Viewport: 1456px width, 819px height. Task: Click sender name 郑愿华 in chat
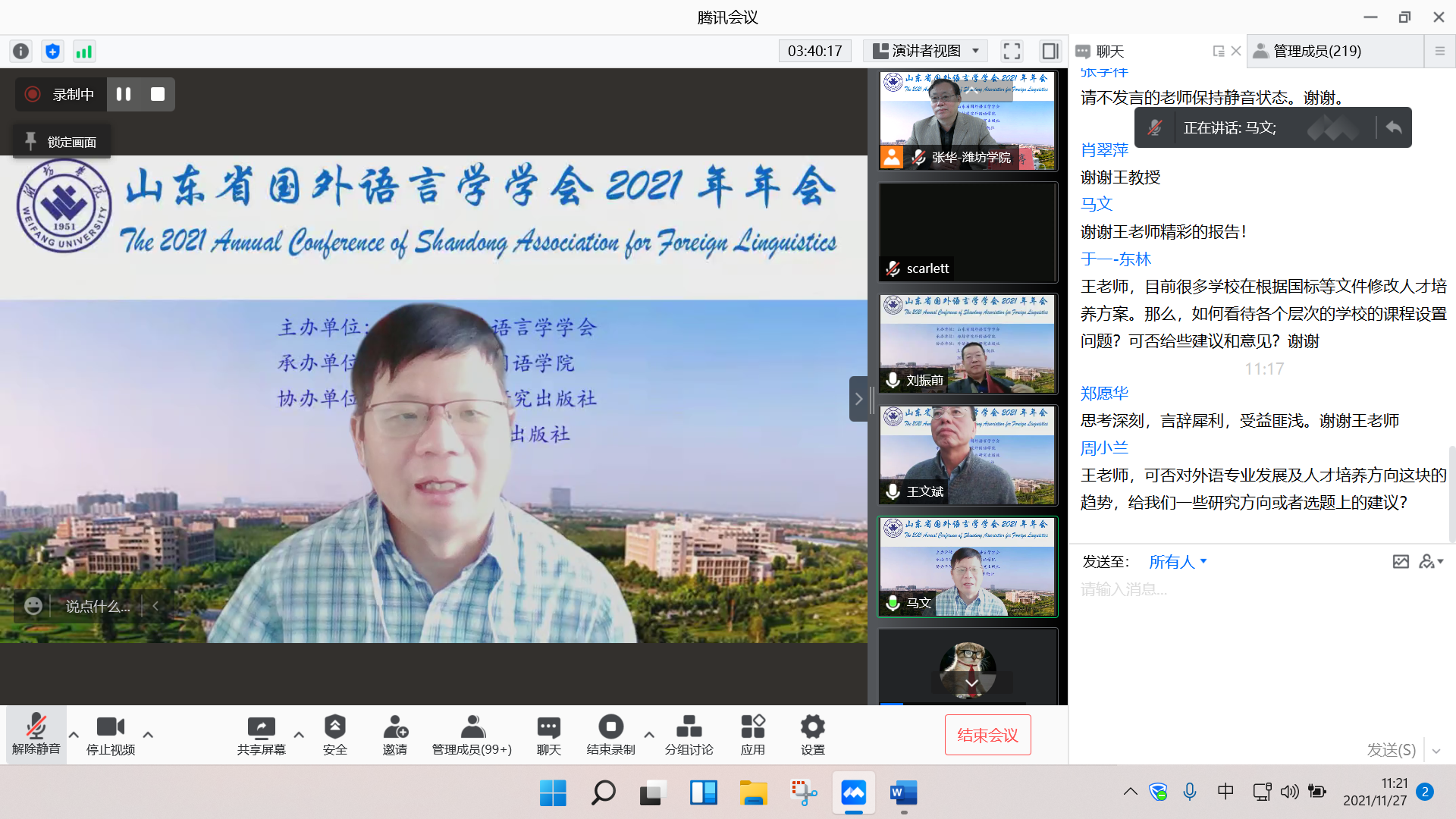tap(1104, 393)
